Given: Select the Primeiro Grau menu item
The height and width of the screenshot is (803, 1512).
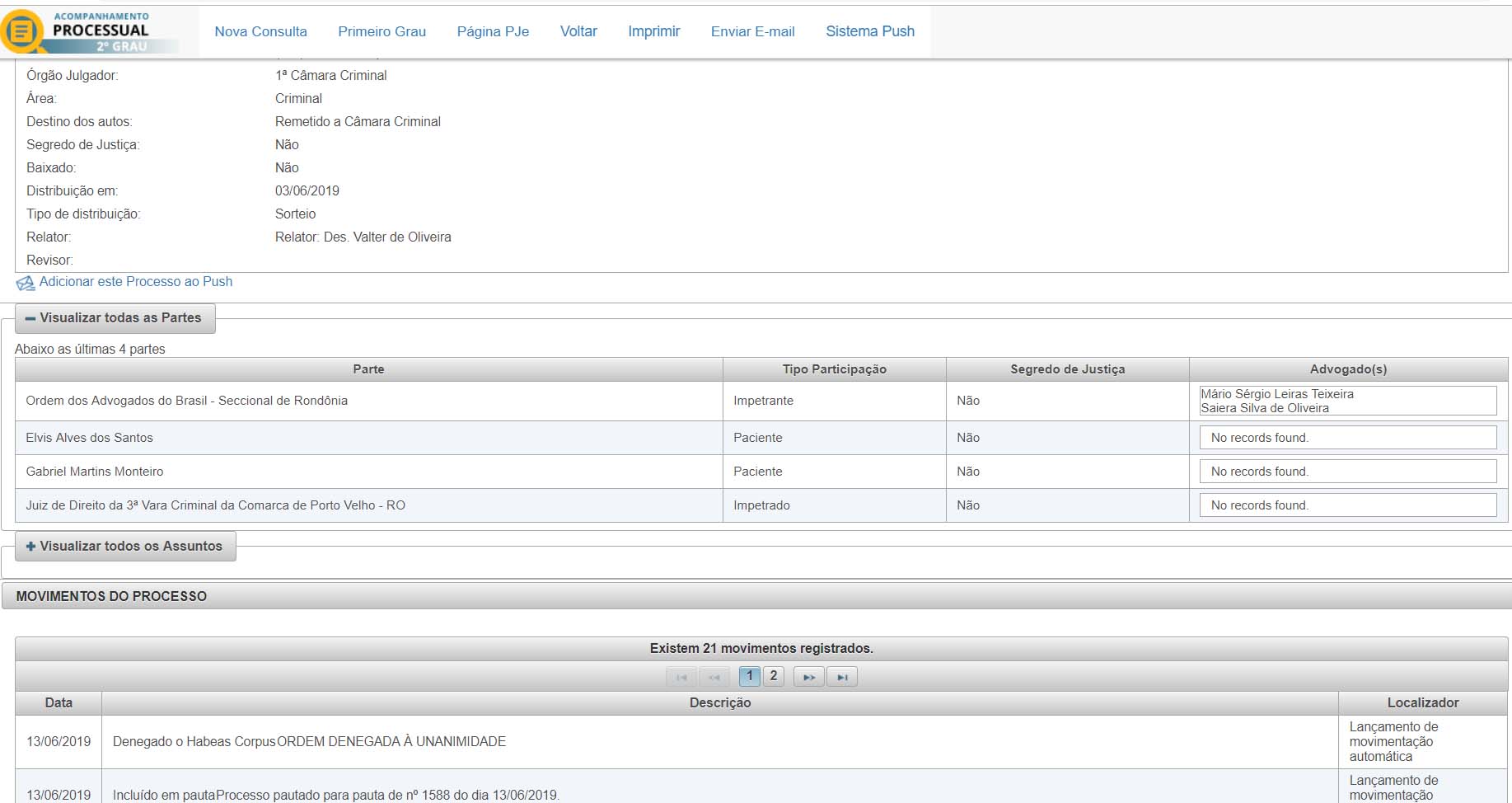Looking at the screenshot, I should [x=382, y=31].
